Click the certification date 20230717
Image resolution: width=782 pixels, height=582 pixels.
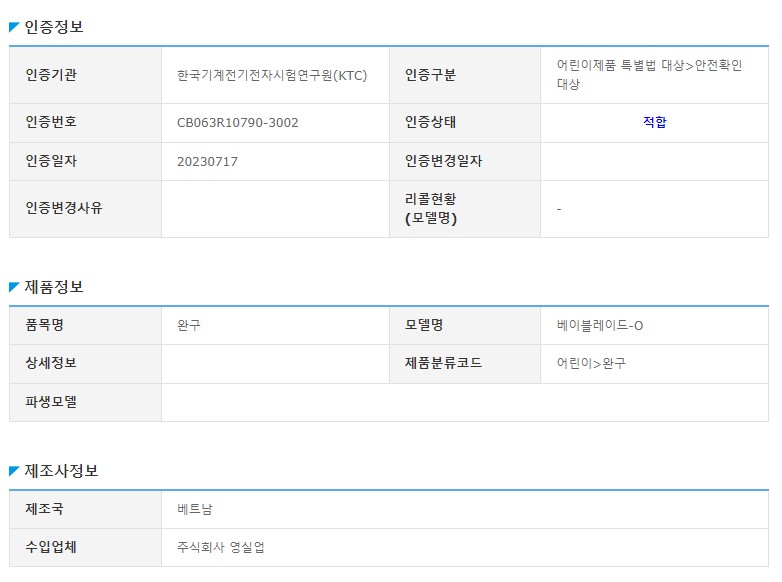[x=207, y=162]
